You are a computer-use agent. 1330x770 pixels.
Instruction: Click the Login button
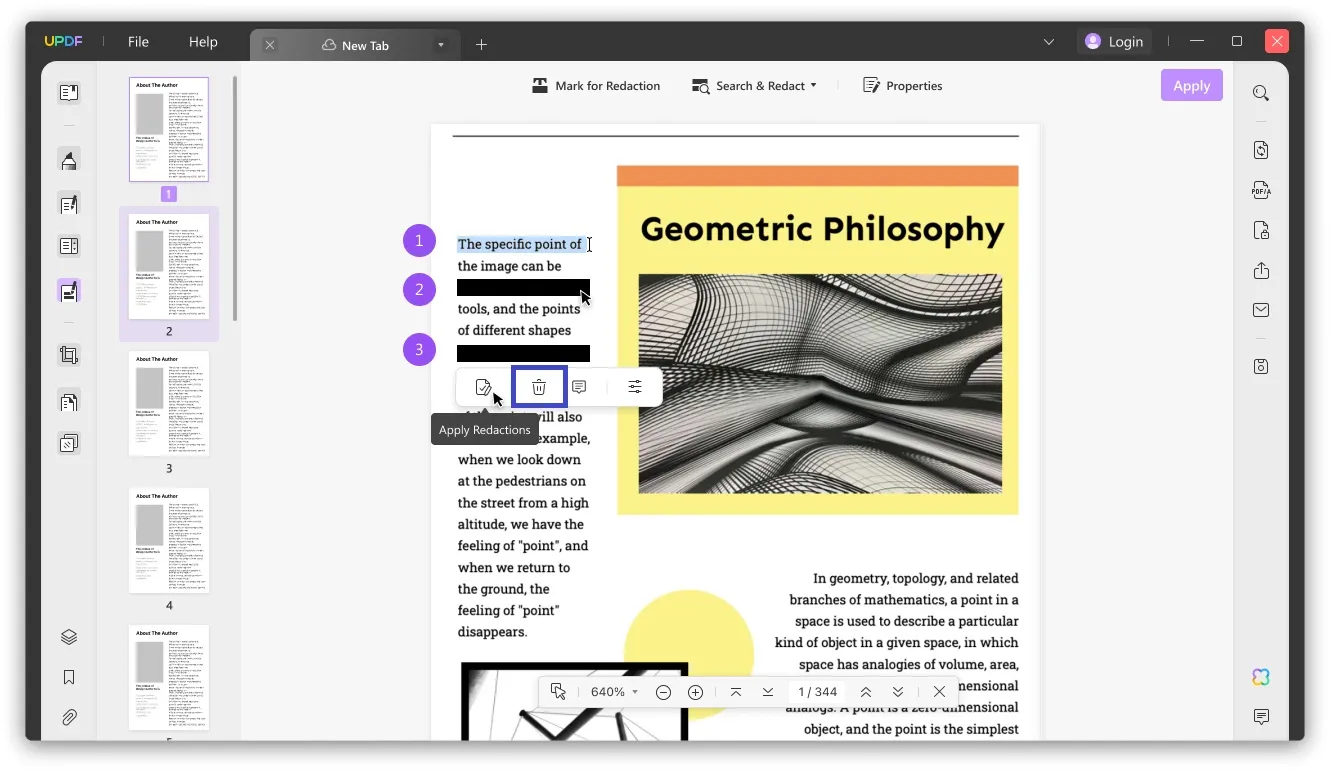coord(1114,42)
